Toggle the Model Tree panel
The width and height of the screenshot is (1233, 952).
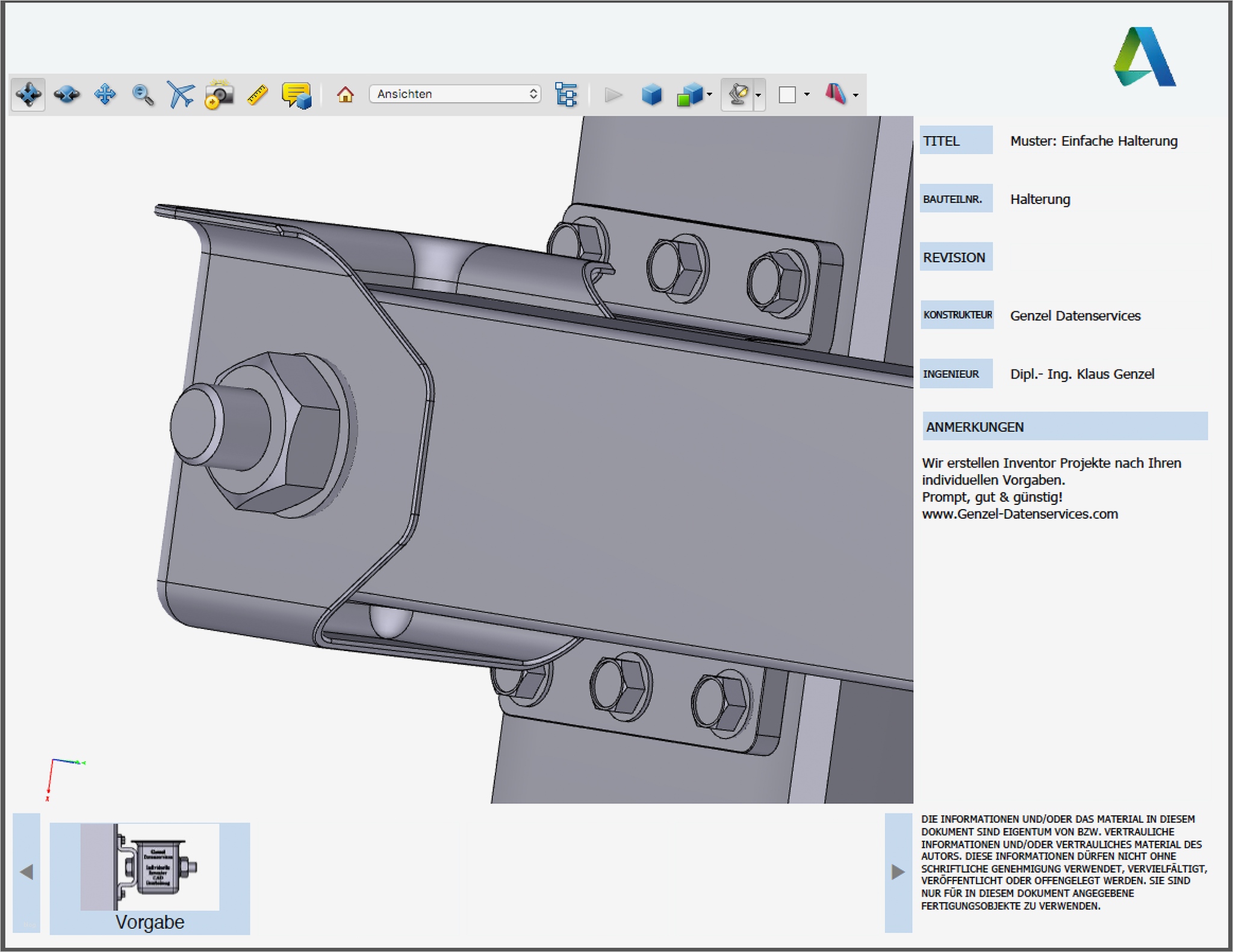566,94
